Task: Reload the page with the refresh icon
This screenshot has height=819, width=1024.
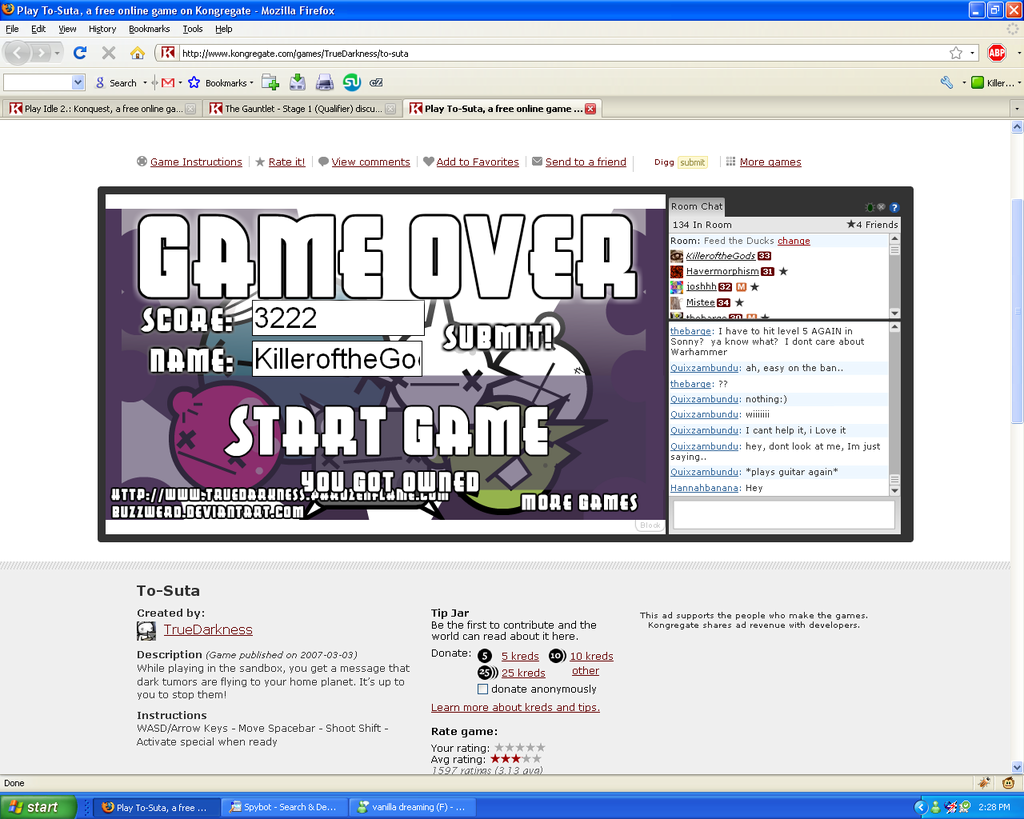Action: click(80, 53)
